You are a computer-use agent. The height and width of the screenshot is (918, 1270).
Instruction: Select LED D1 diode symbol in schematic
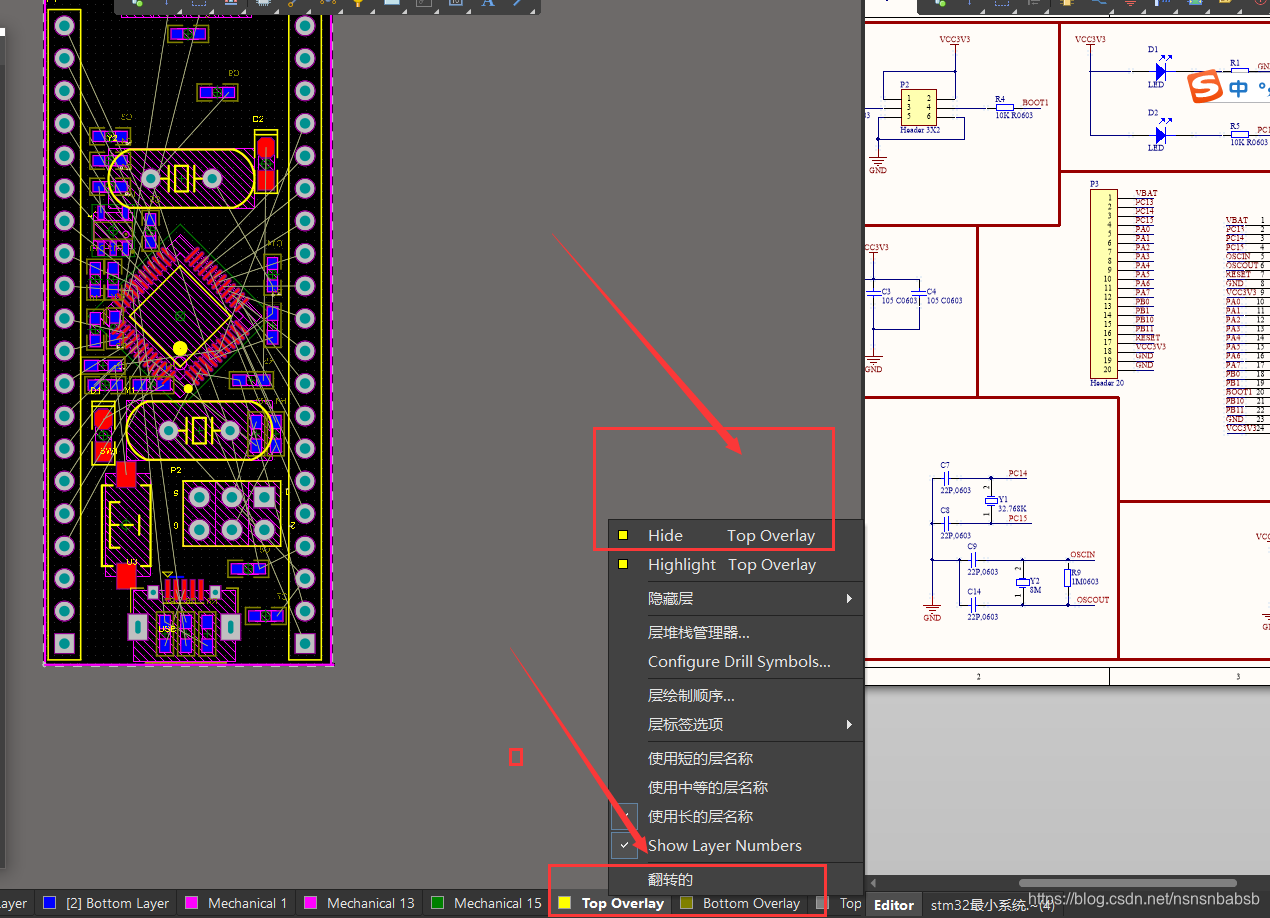(x=1159, y=72)
